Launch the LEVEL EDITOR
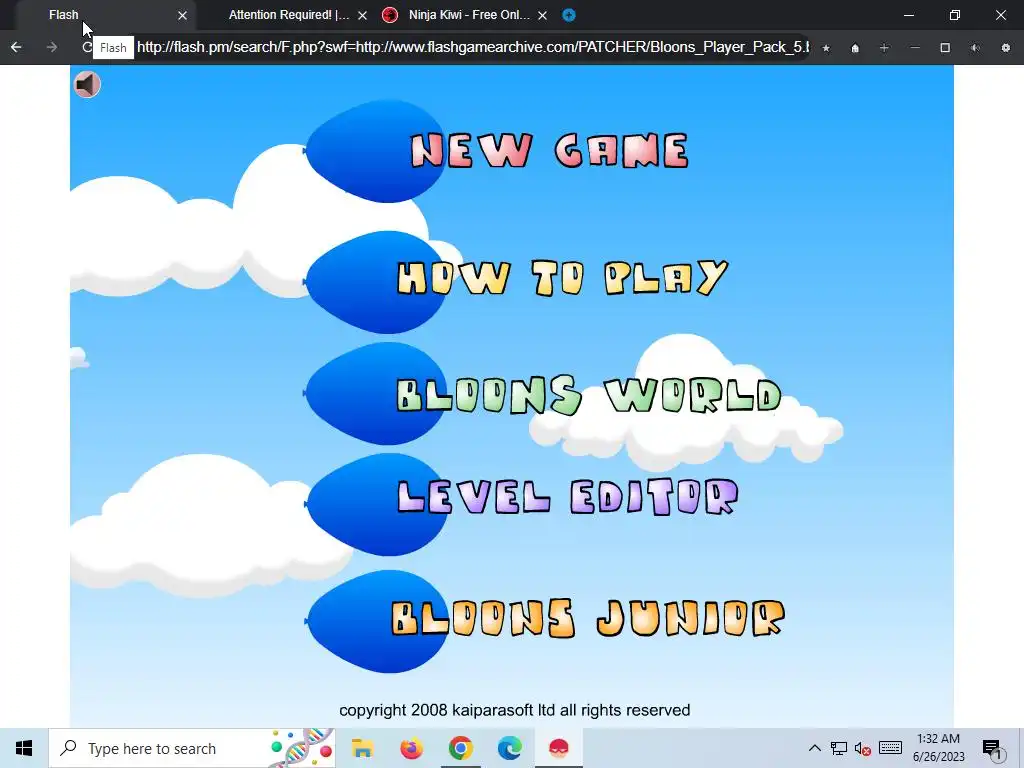 568,496
